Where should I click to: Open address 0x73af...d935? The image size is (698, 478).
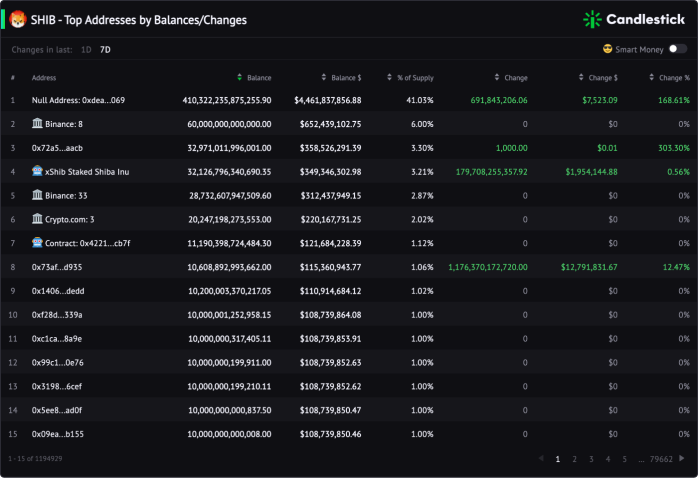57,267
